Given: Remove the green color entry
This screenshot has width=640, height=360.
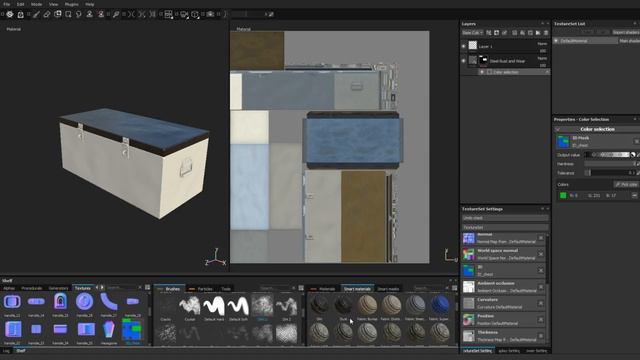Looking at the screenshot, I should pos(634,196).
